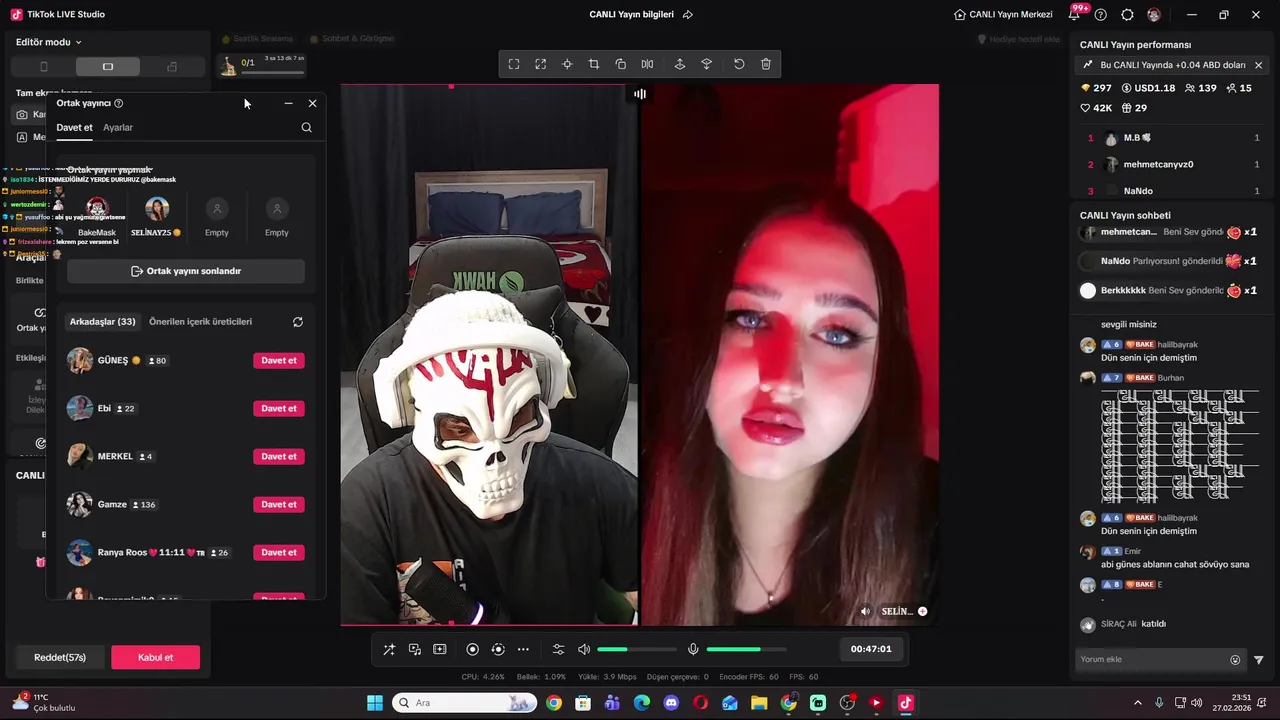
Task: Mute the speaker output
Action: (x=584, y=649)
